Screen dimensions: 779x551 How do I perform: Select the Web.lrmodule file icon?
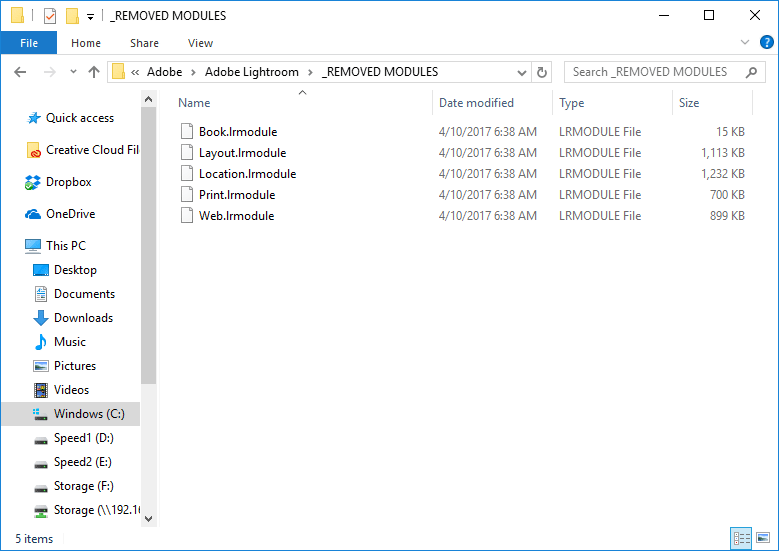click(x=187, y=216)
